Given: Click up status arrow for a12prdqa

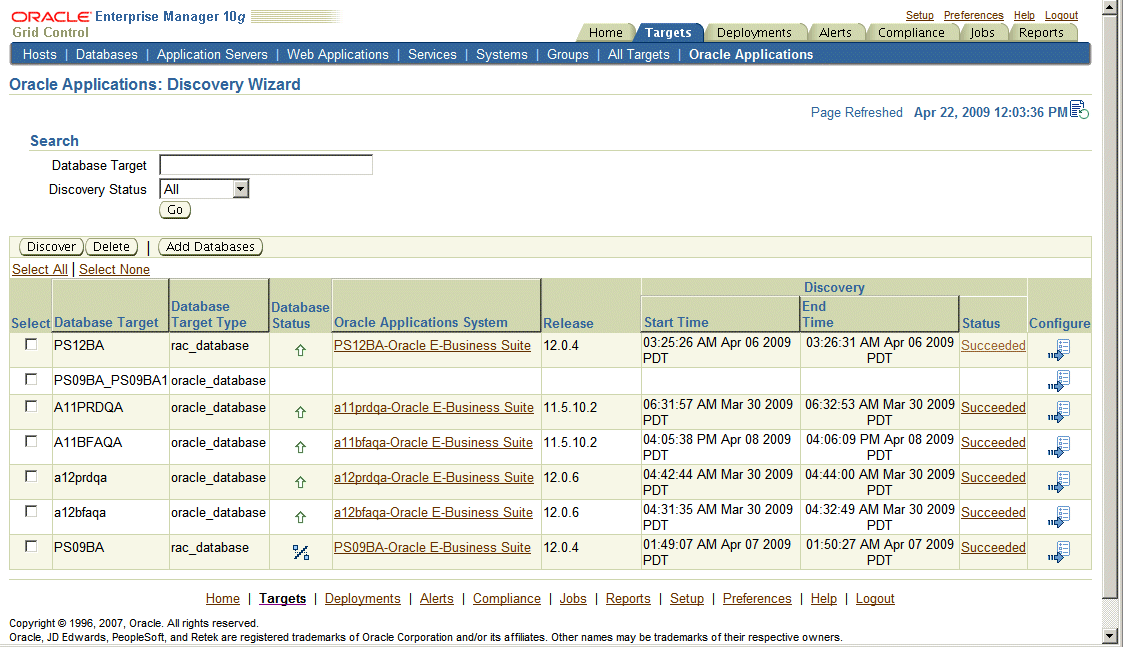Looking at the screenshot, I should point(301,482).
